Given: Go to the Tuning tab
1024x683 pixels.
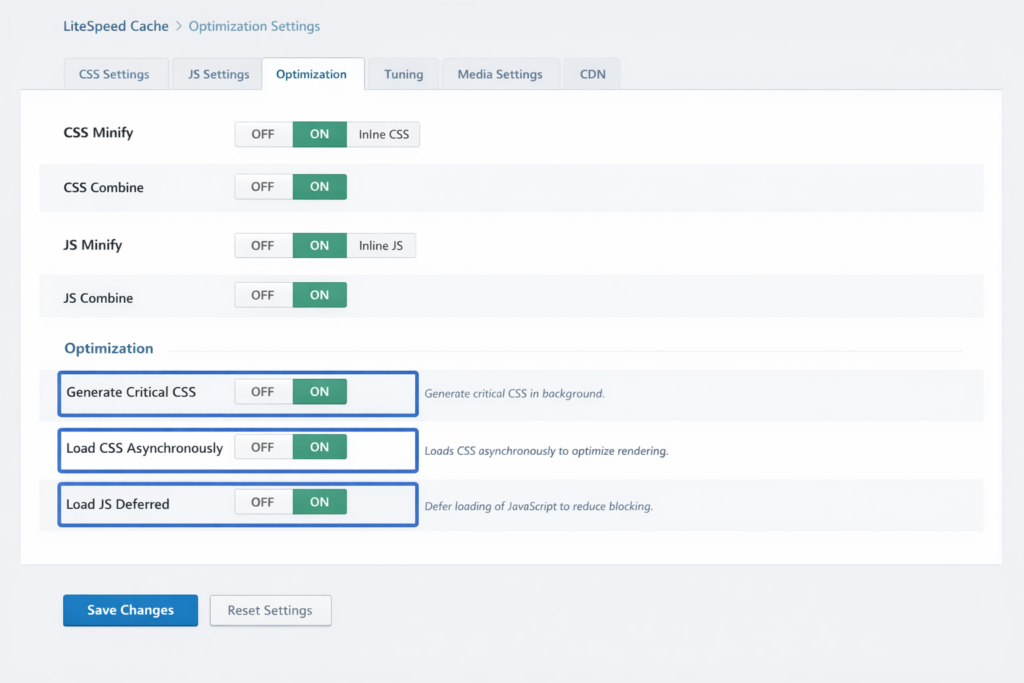Looking at the screenshot, I should (x=403, y=74).
